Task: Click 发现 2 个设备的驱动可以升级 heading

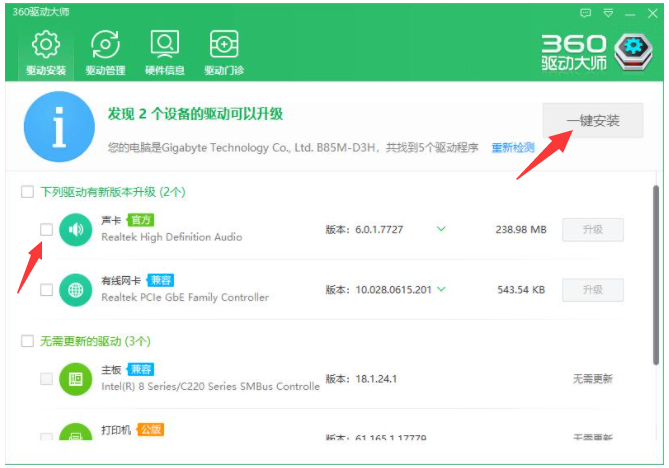Action: tap(195, 114)
